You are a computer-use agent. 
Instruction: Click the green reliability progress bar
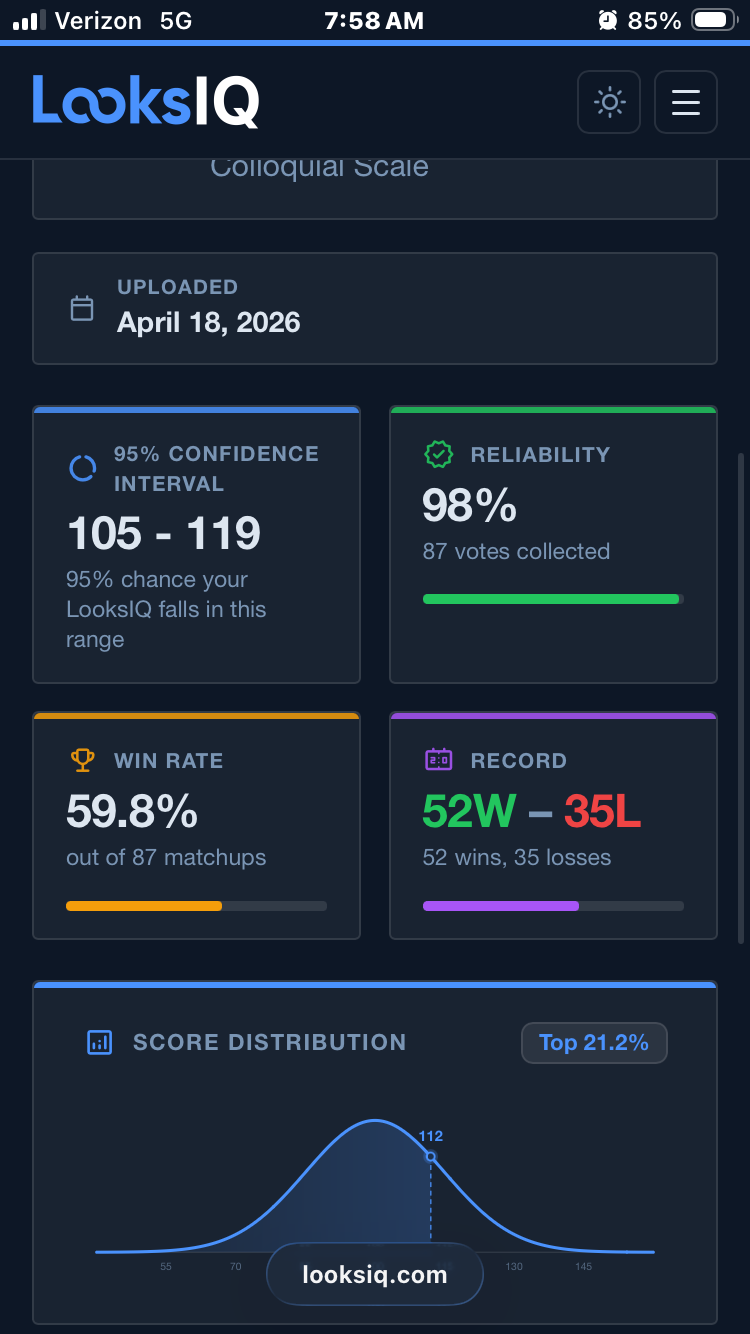552,599
